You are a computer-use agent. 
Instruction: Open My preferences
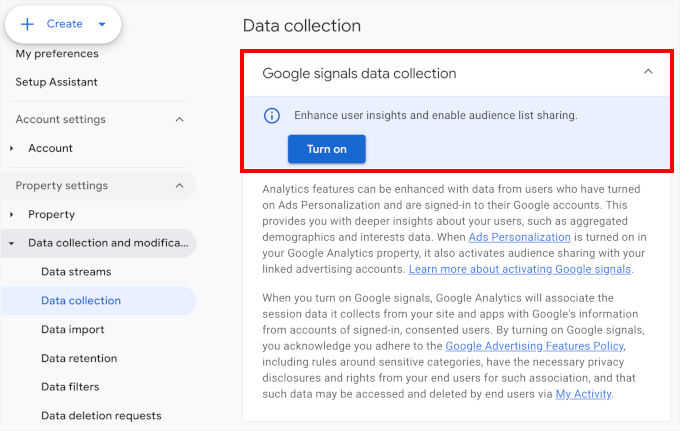pos(57,54)
